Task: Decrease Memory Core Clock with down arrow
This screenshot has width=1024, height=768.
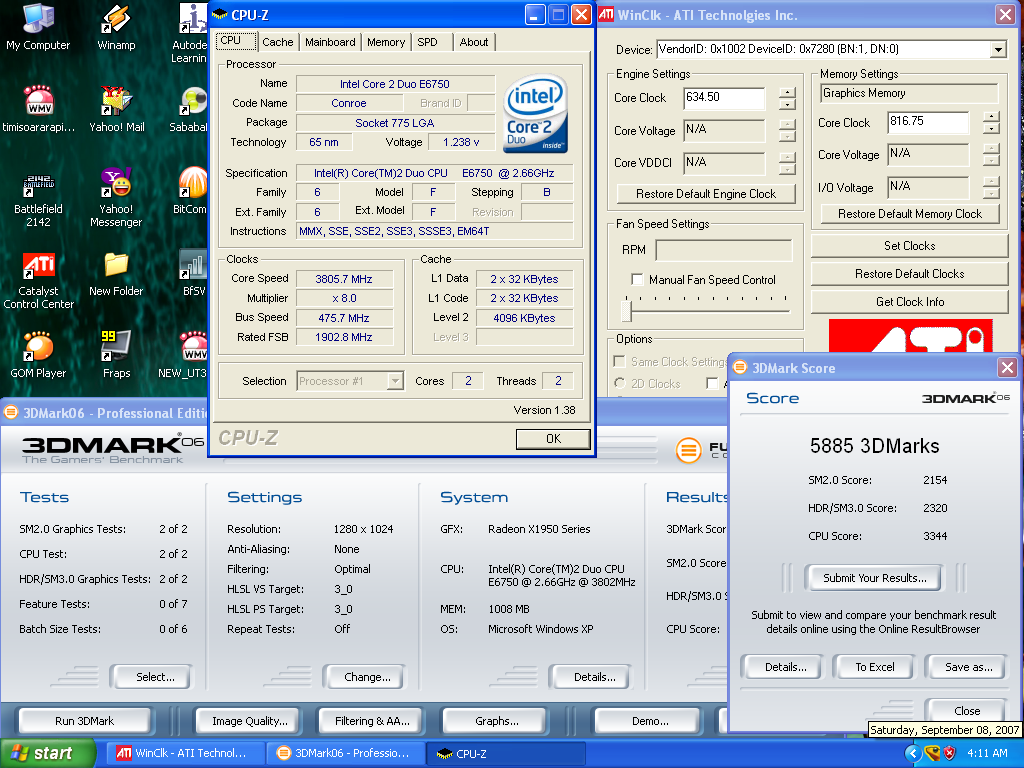Action: click(x=991, y=129)
